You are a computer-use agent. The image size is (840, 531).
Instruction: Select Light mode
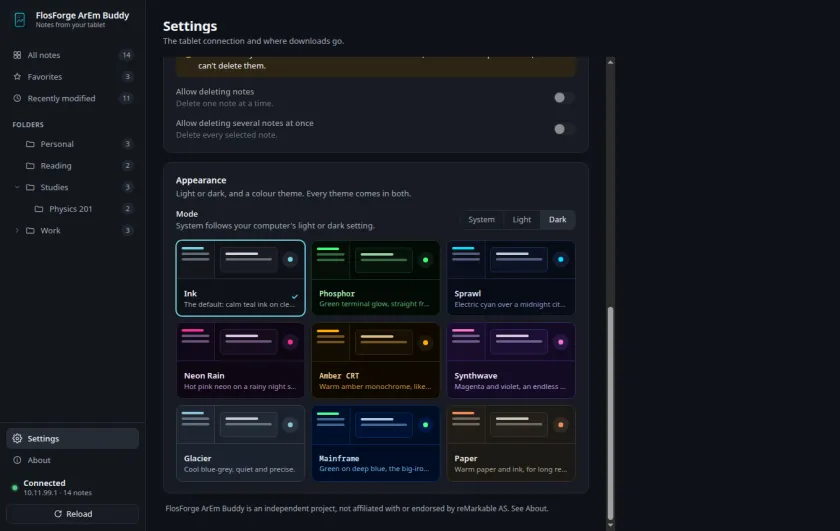[521, 220]
